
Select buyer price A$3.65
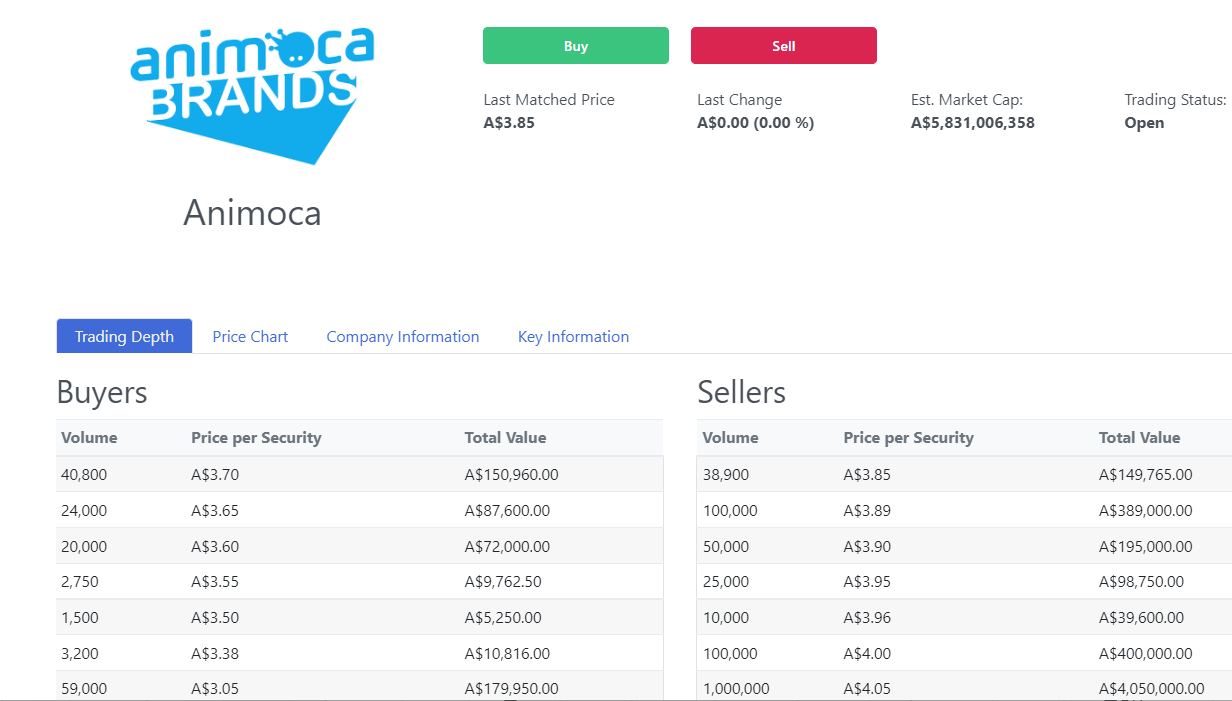click(215, 511)
